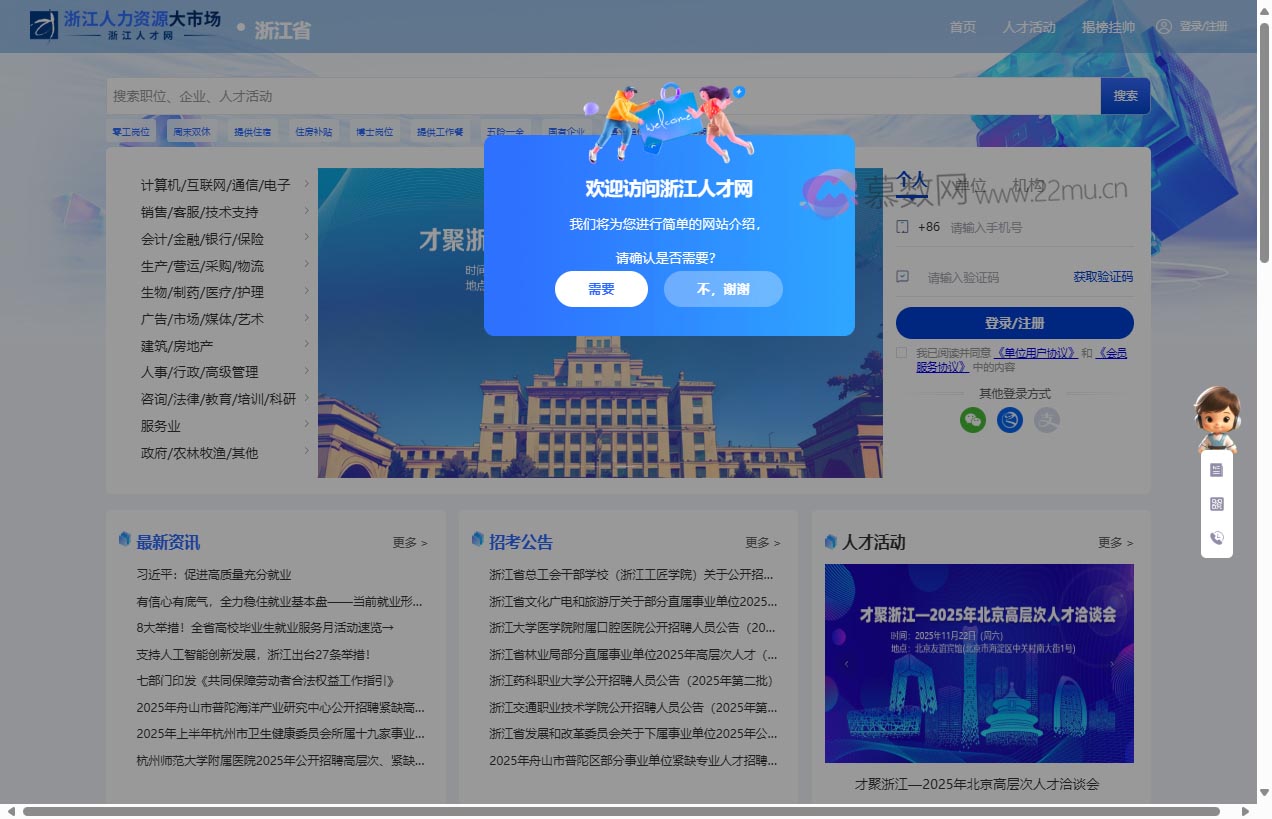Click the hotline phone icon in sidebar

tap(1216, 538)
